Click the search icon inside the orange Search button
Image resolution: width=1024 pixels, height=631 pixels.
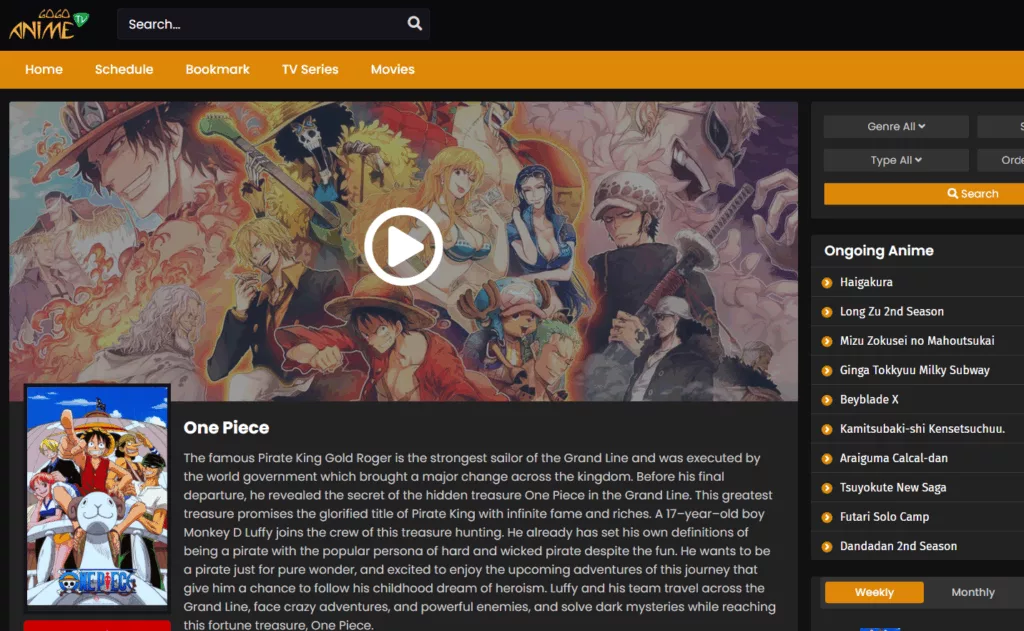[x=953, y=193]
